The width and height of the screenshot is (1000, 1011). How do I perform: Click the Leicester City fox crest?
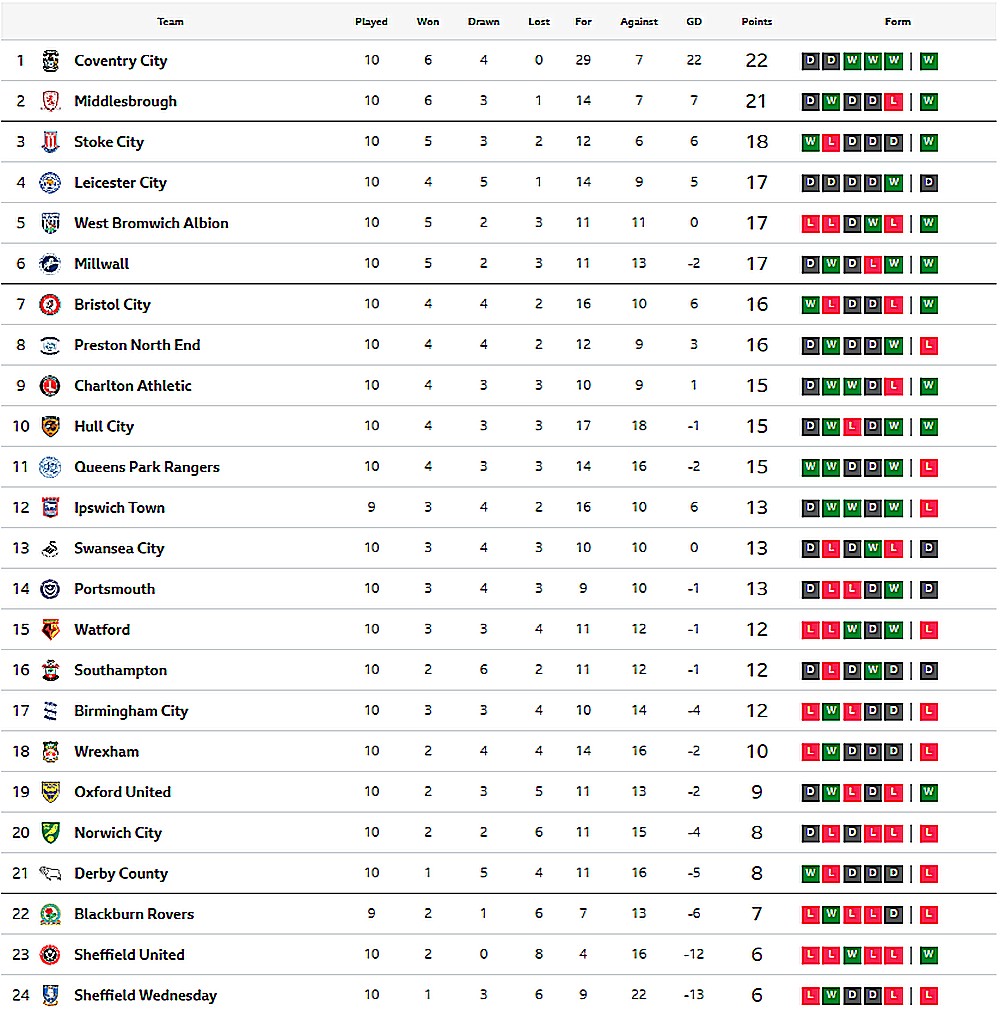50,183
